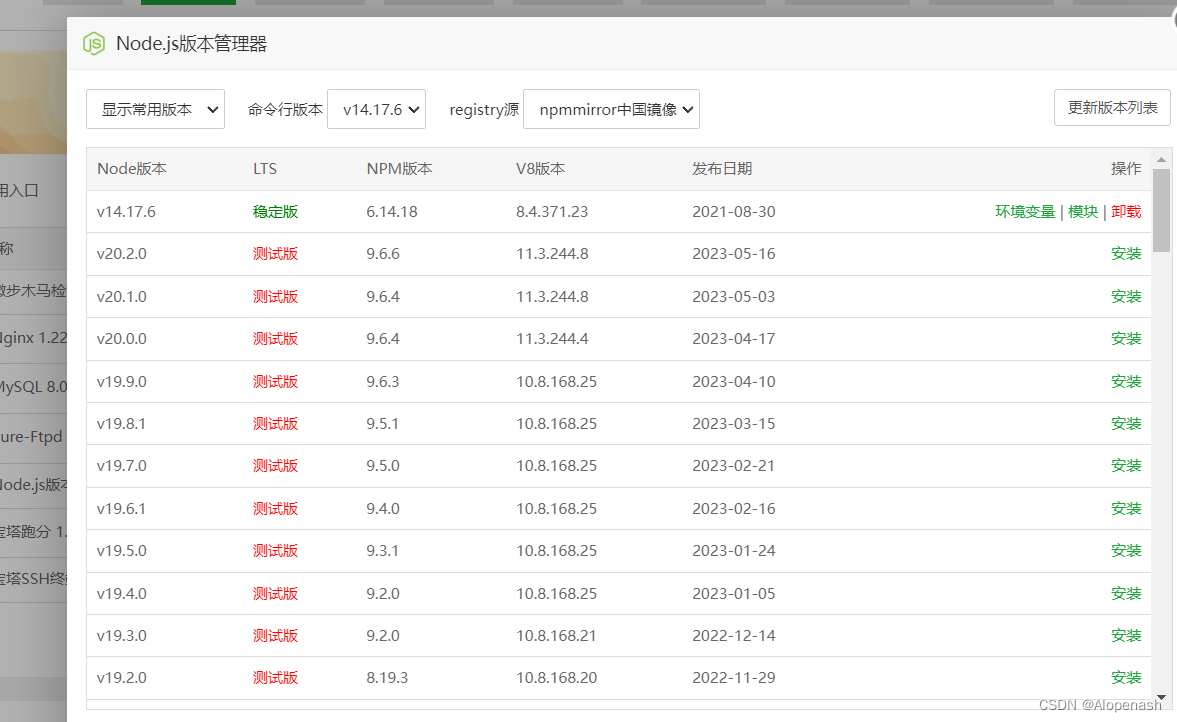Click the 稳定版 label for v14.17.6
Viewport: 1177px width, 722px height.
(275, 212)
